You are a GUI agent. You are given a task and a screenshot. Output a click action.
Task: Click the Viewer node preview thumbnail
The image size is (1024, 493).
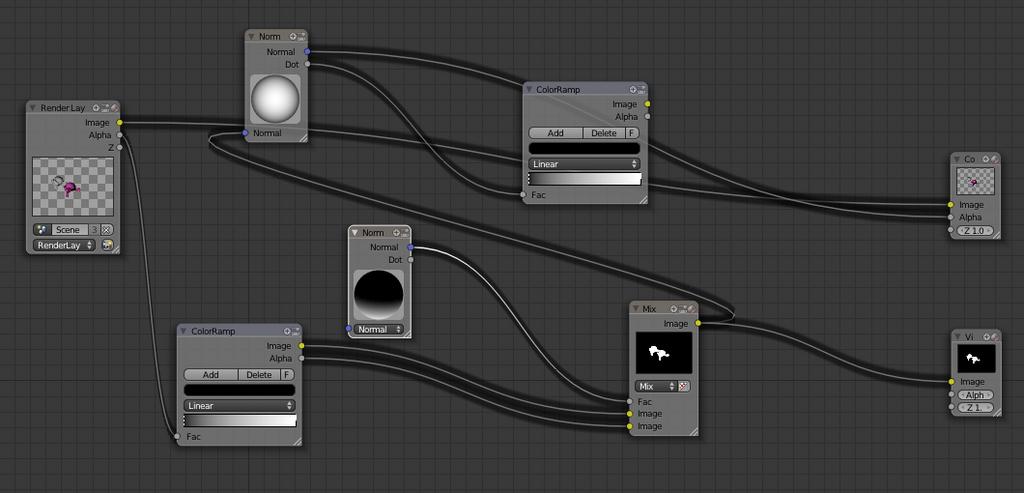976,358
